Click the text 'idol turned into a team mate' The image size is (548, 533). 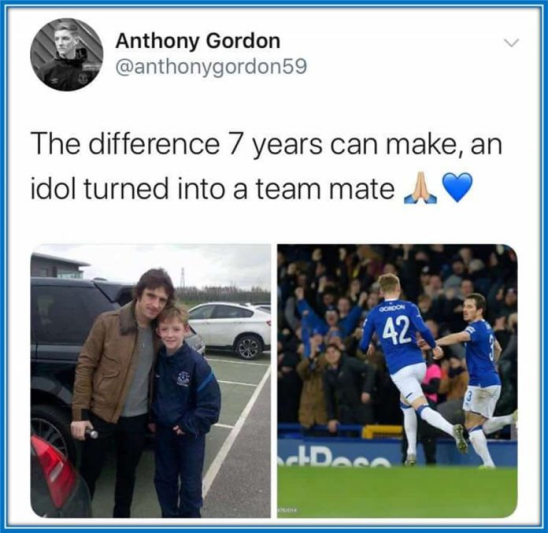coord(212,189)
